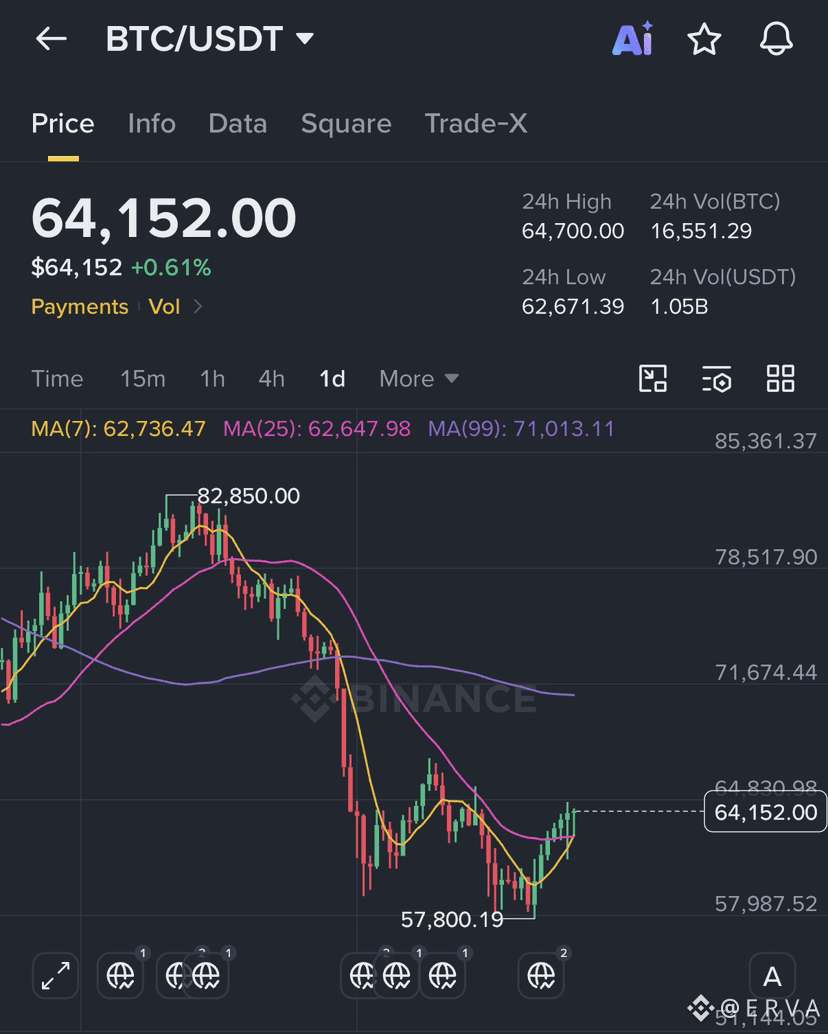
Task: Open the grid layout icon
Action: pos(781,379)
